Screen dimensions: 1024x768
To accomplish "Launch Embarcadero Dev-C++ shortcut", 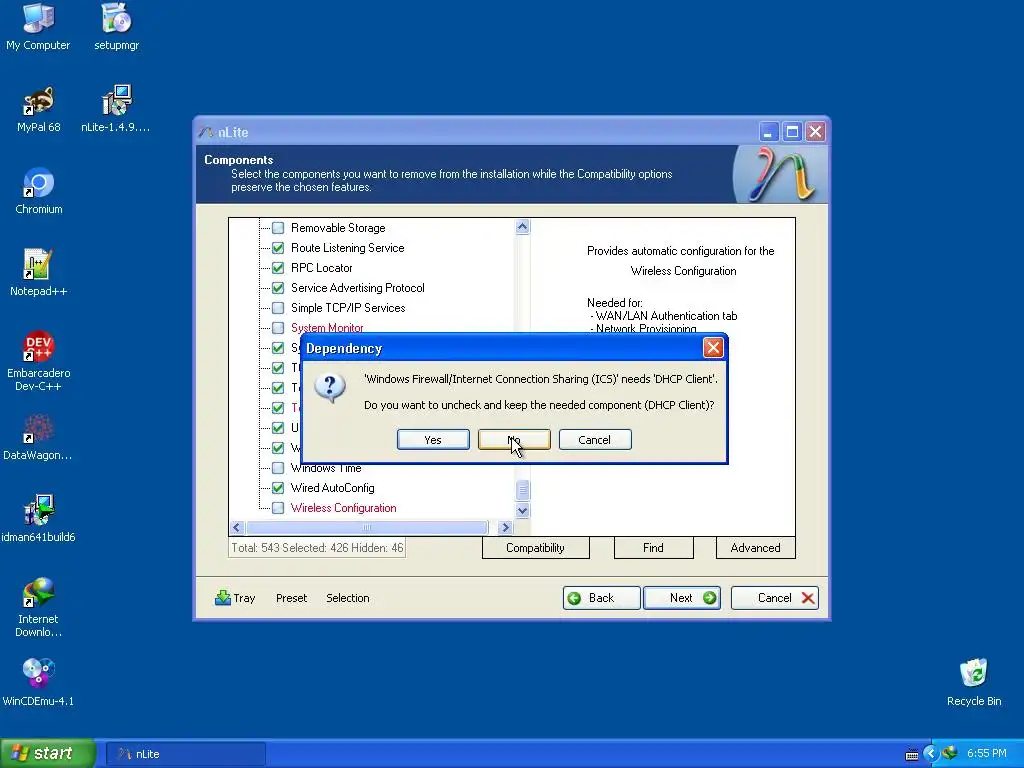I will click(38, 361).
